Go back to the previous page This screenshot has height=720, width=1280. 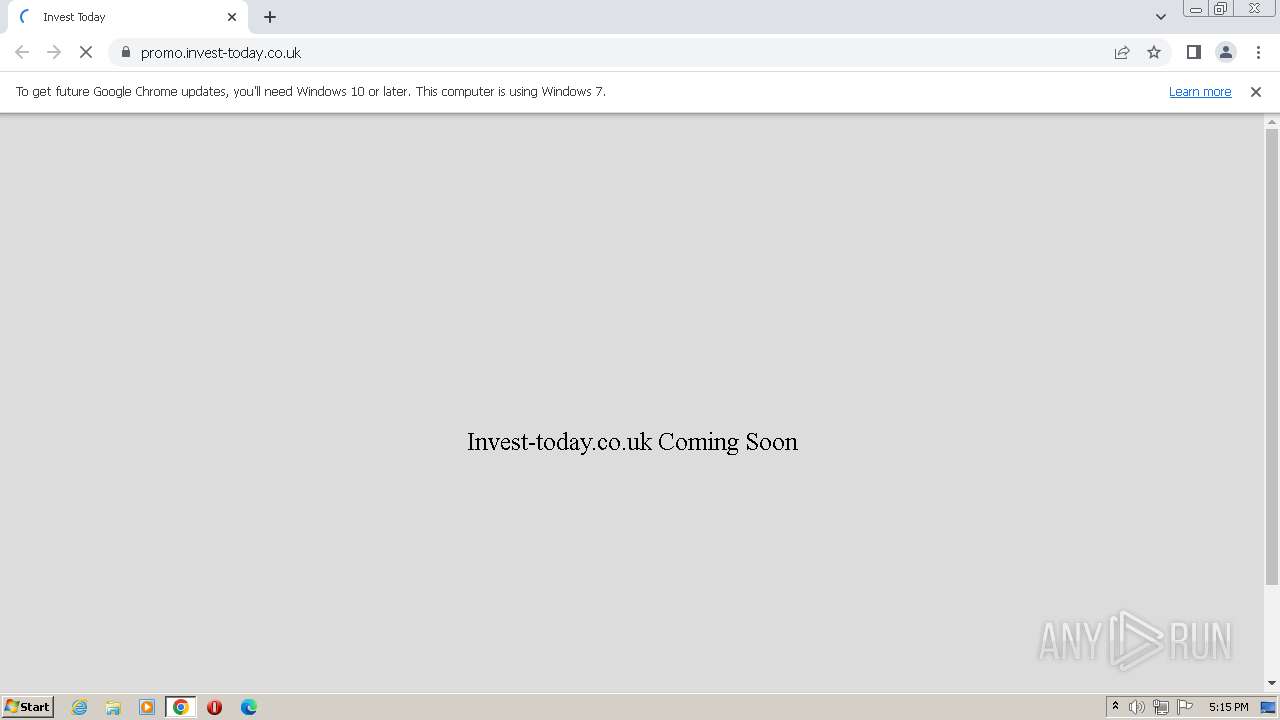[22, 52]
